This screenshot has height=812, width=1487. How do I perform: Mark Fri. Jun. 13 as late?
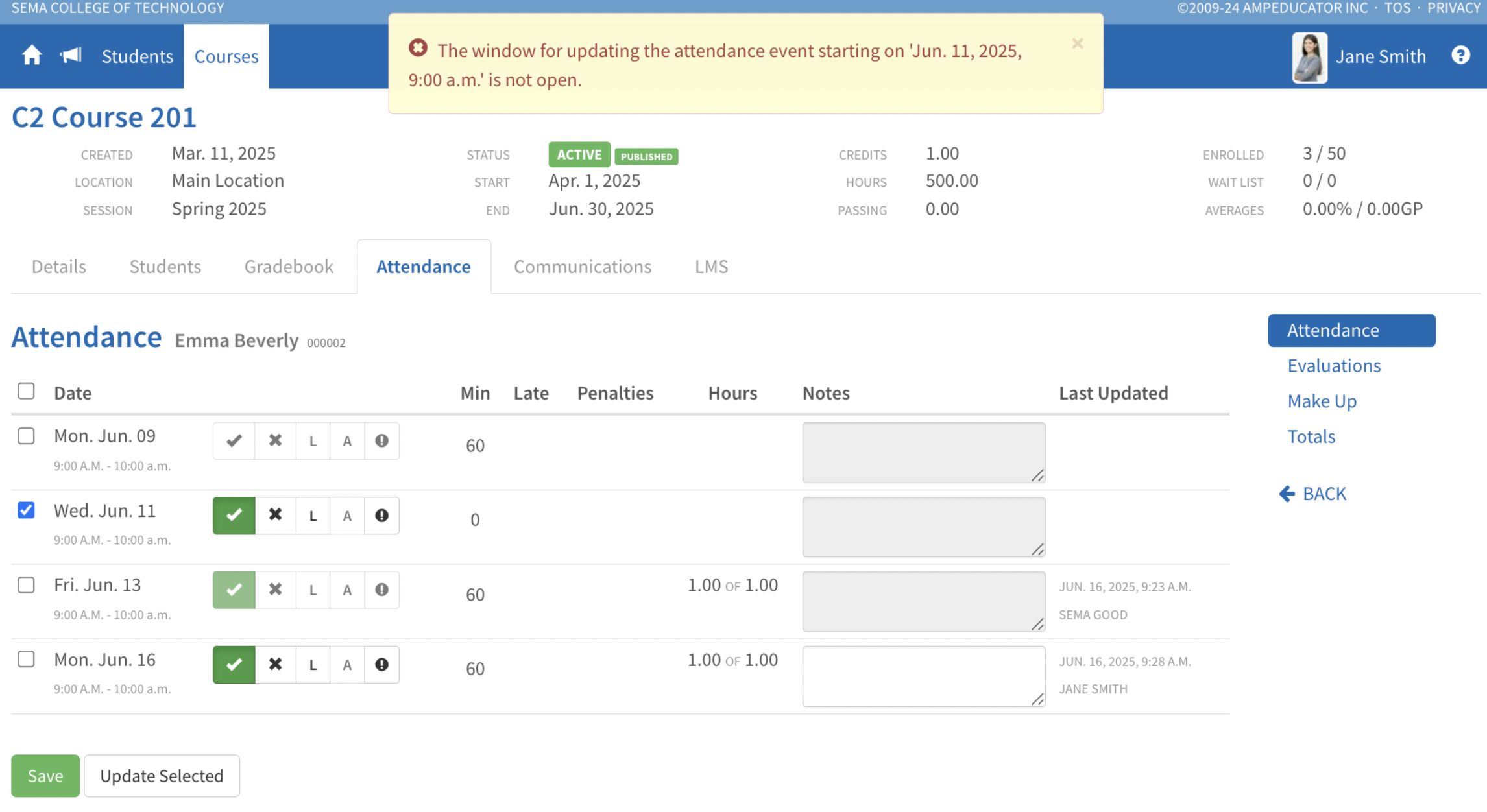[x=313, y=590]
